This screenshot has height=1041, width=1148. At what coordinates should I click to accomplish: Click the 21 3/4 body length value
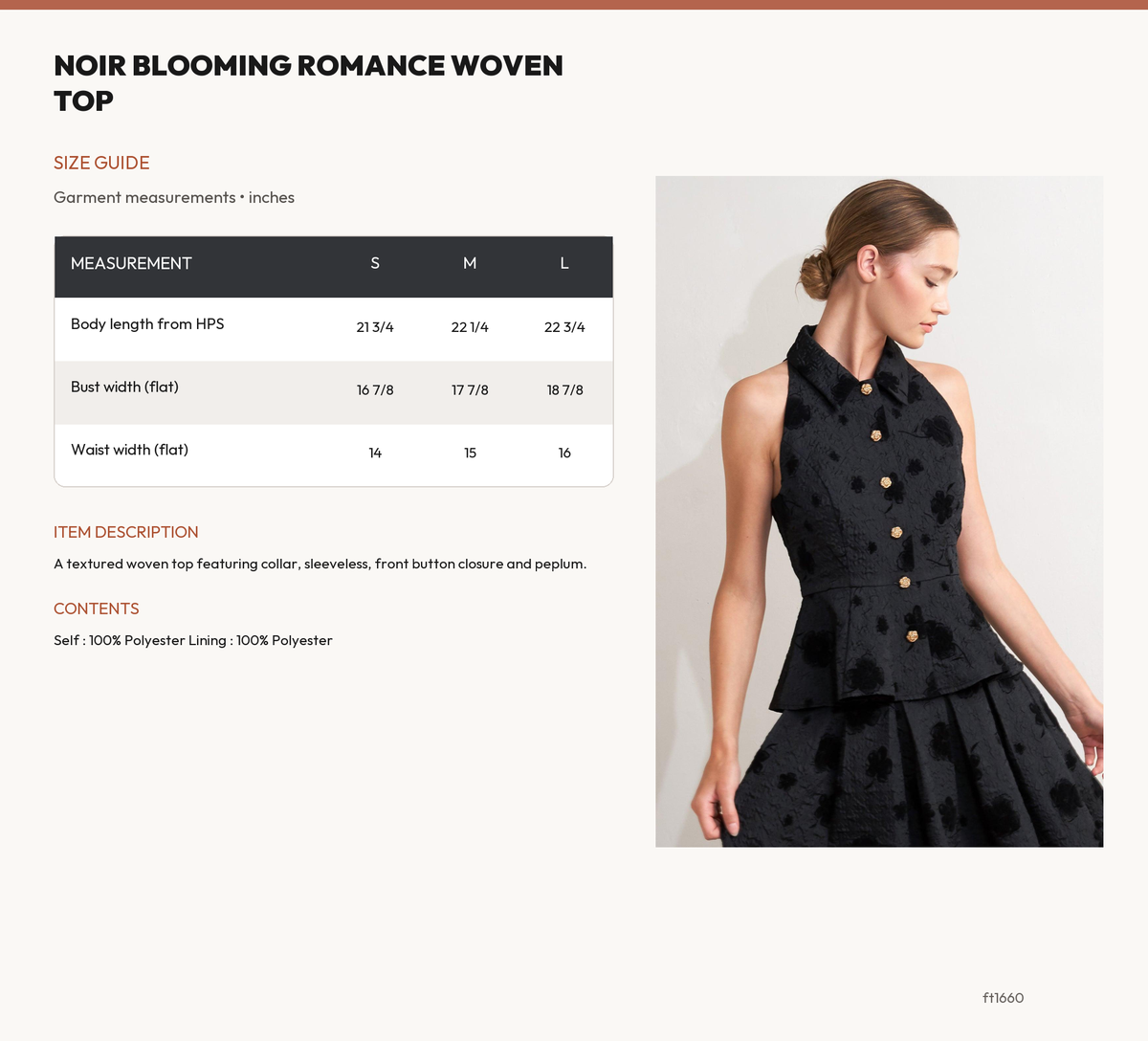[x=375, y=327]
